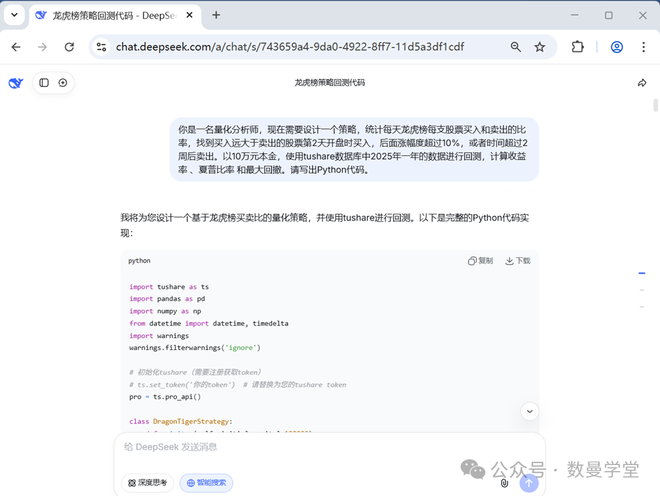The width and height of the screenshot is (660, 496).
Task: Copy the Python code block (复制)
Action: pos(480,261)
